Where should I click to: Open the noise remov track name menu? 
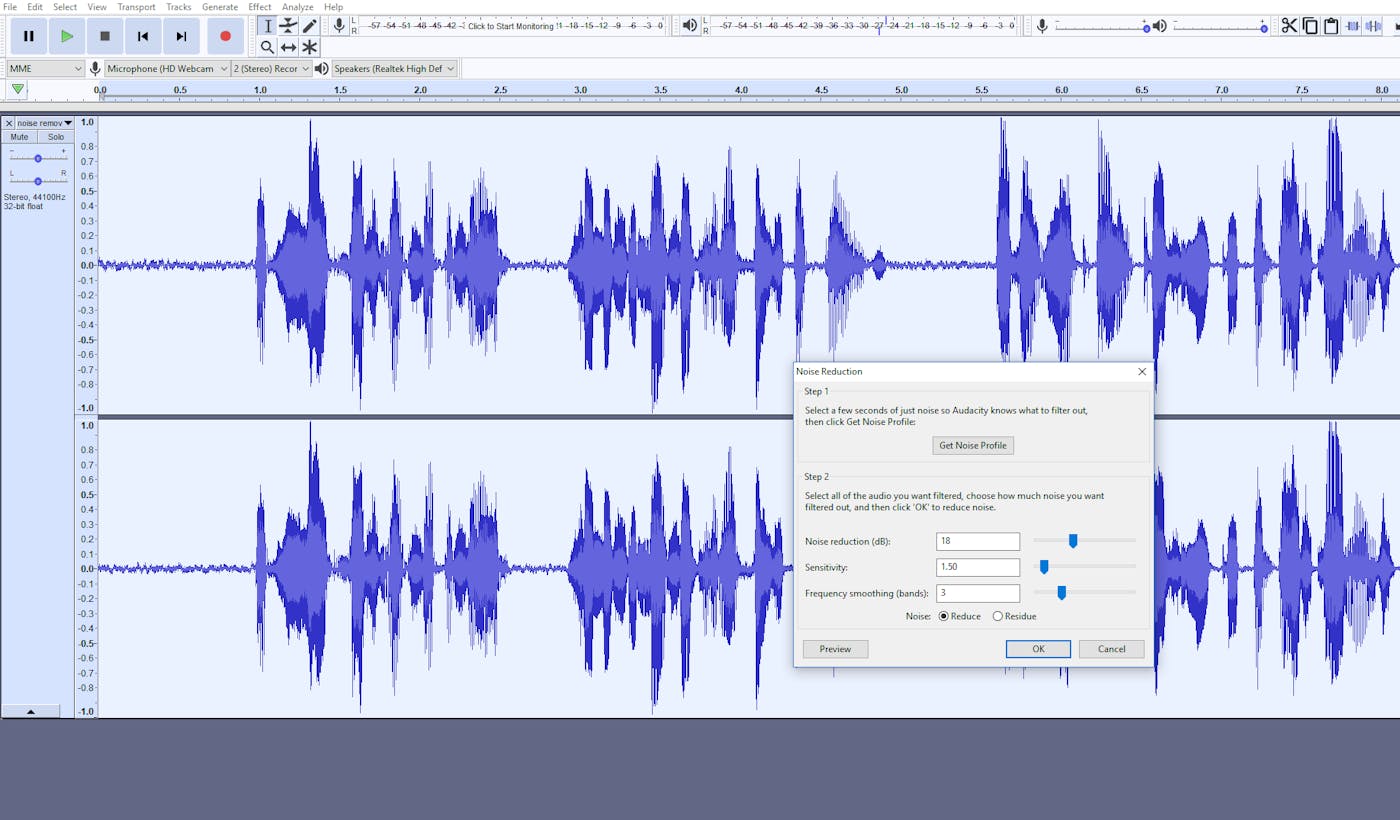pyautogui.click(x=45, y=123)
